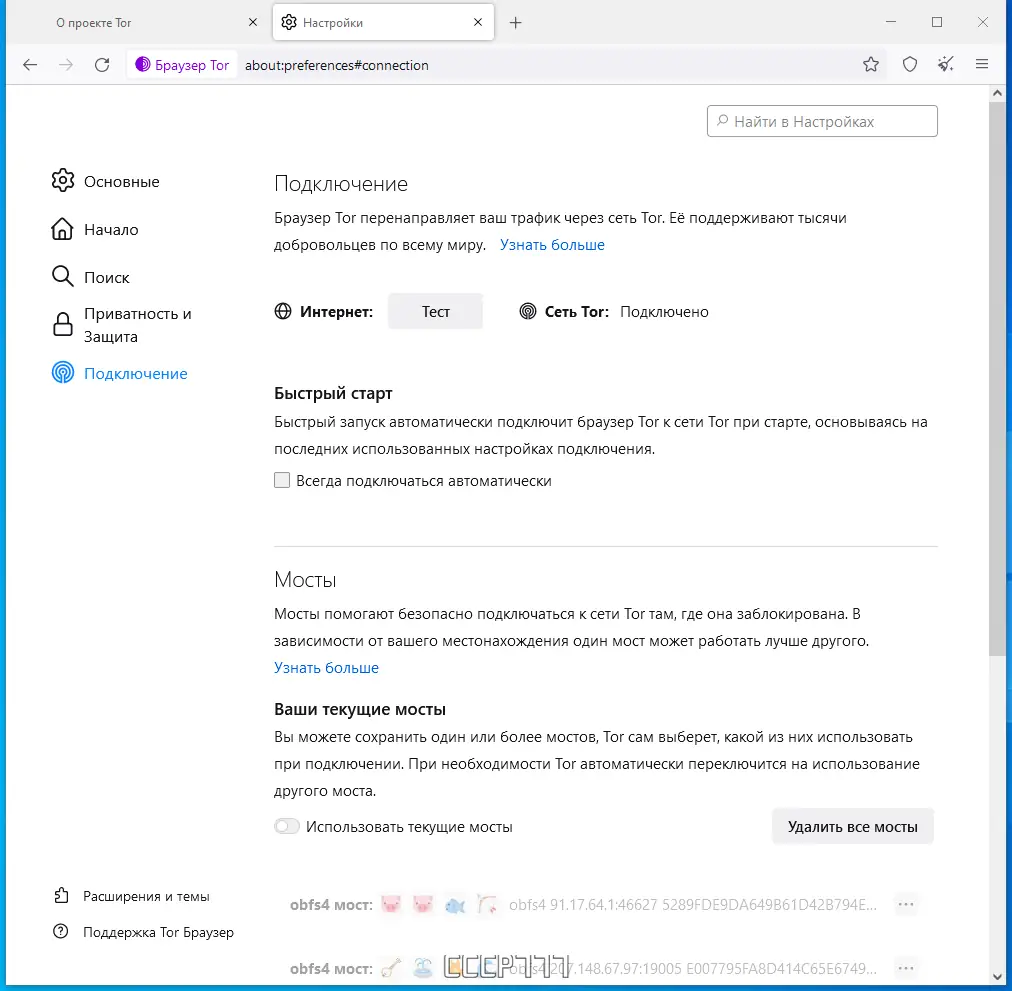Click the new identity broom icon
The image size is (1012, 991).
click(946, 65)
